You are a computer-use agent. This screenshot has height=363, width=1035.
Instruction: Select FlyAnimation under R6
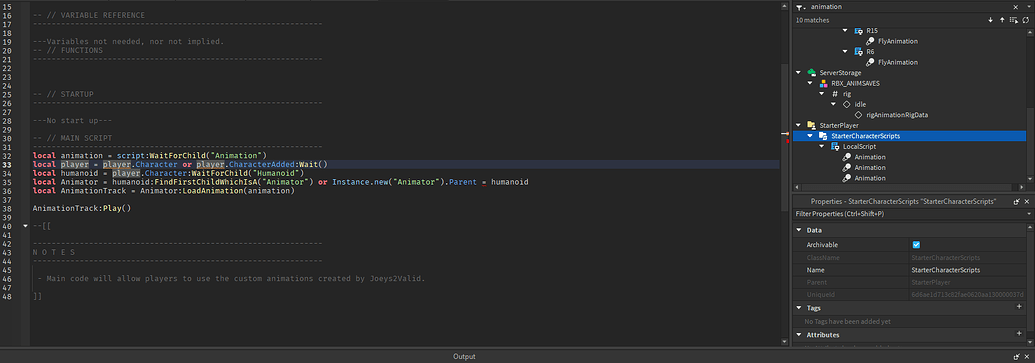pyautogui.click(x=898, y=62)
